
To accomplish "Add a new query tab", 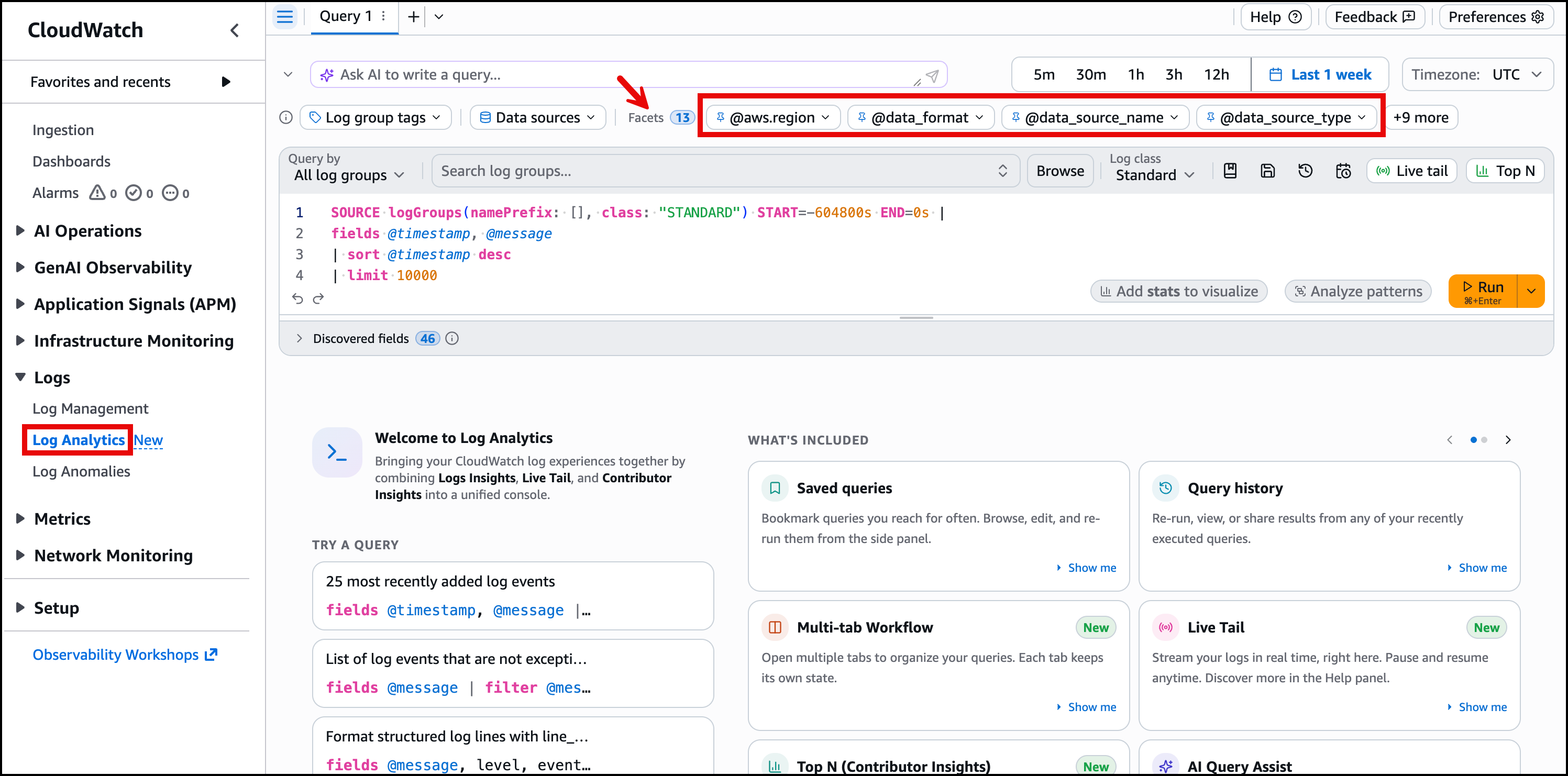I will (x=413, y=16).
